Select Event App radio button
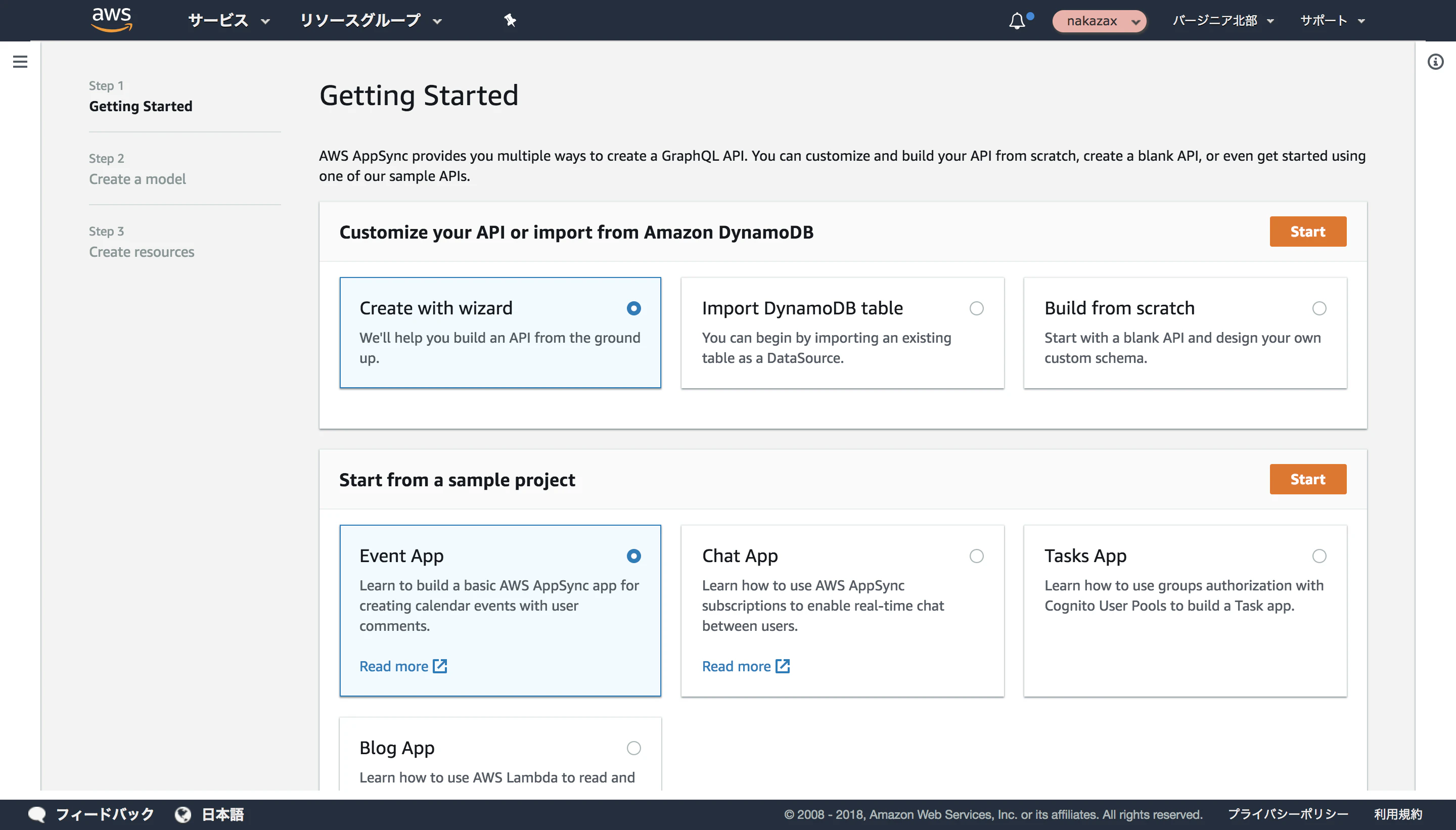This screenshot has height=830, width=1456. tap(633, 556)
